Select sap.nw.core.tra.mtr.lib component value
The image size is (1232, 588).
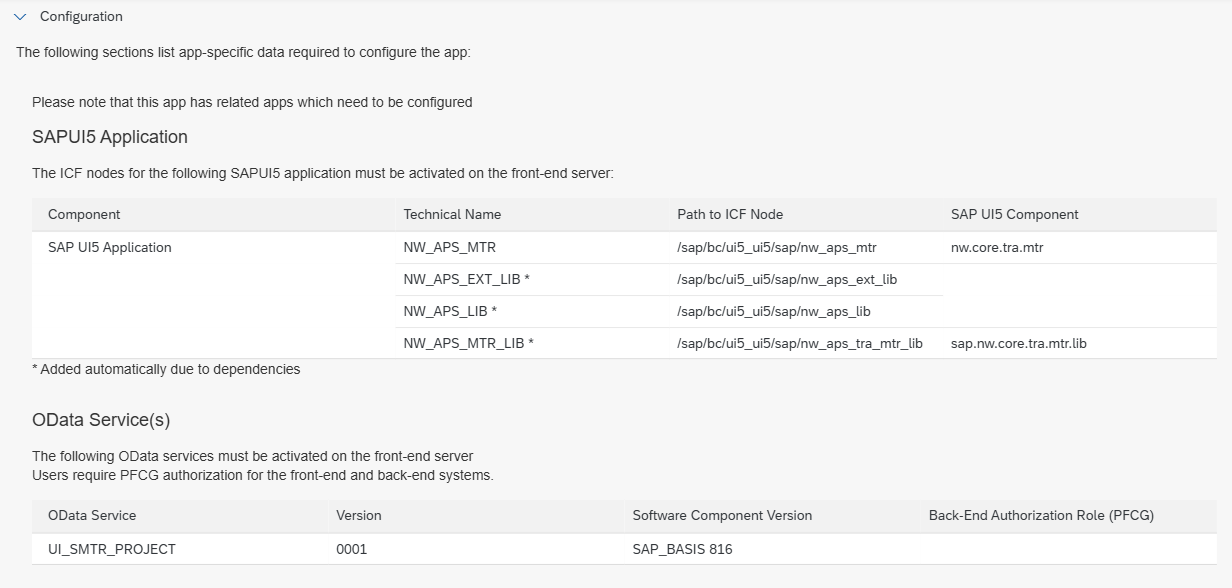click(1019, 343)
